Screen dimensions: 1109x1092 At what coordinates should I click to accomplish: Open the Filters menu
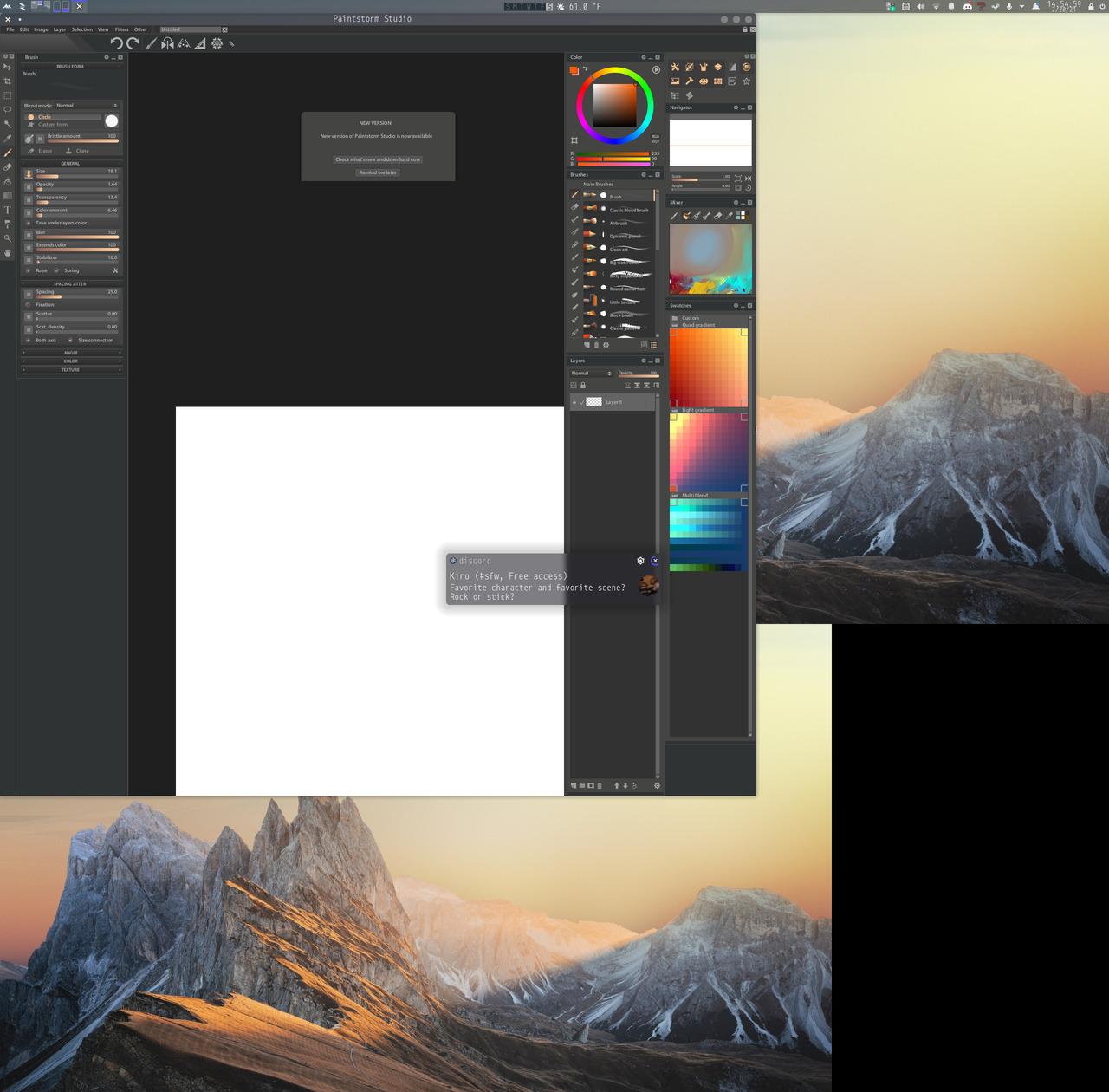click(122, 29)
